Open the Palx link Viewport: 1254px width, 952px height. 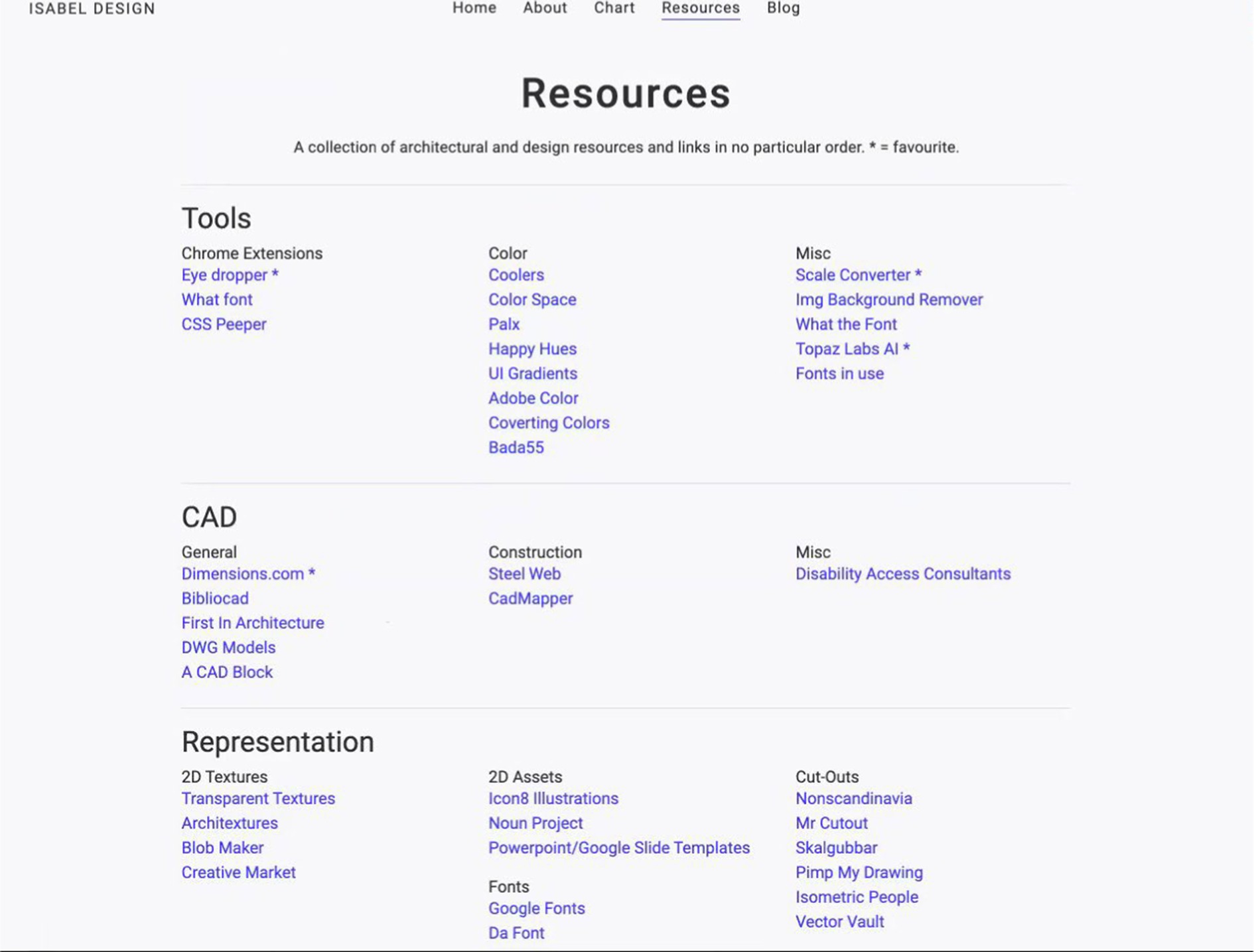click(504, 324)
